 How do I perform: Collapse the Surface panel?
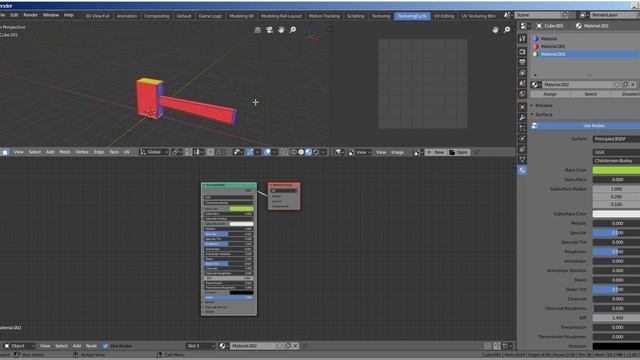(542, 115)
